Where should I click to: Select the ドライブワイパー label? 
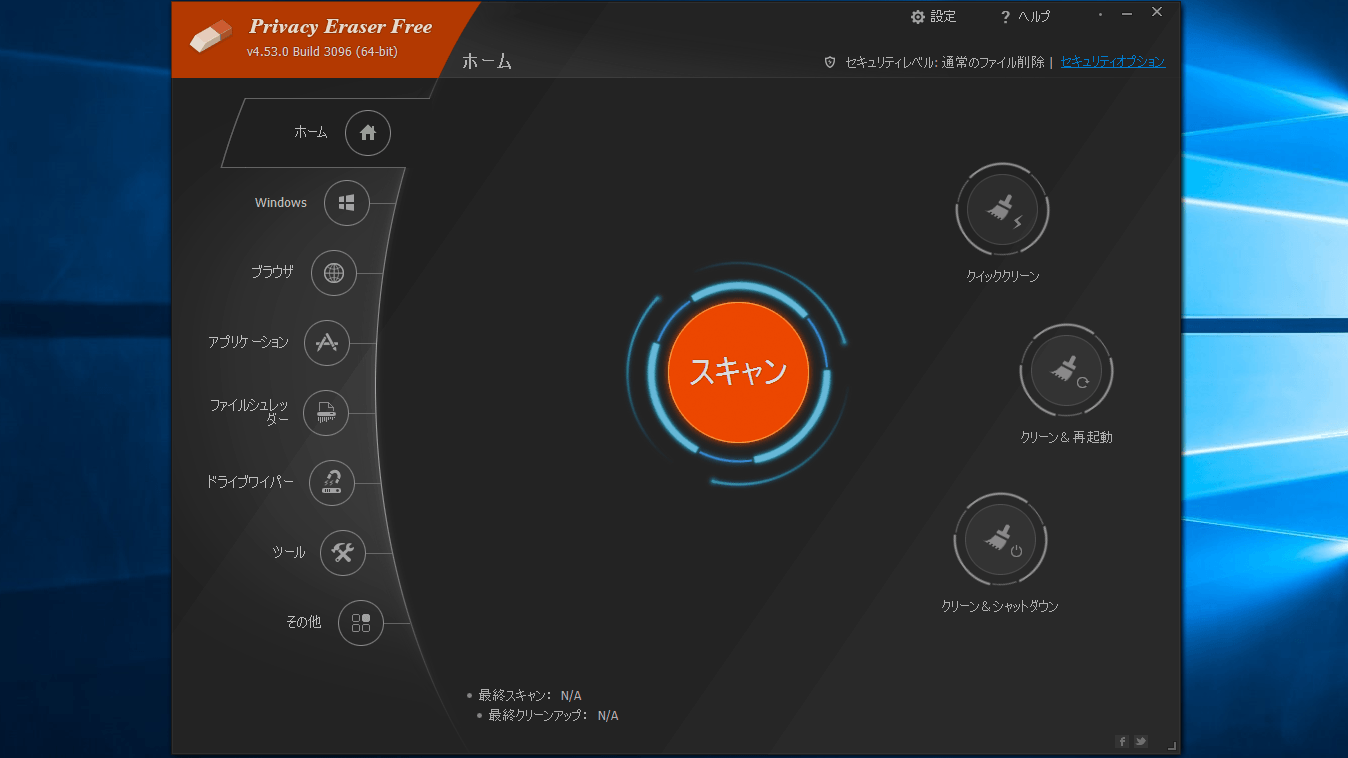(x=250, y=482)
